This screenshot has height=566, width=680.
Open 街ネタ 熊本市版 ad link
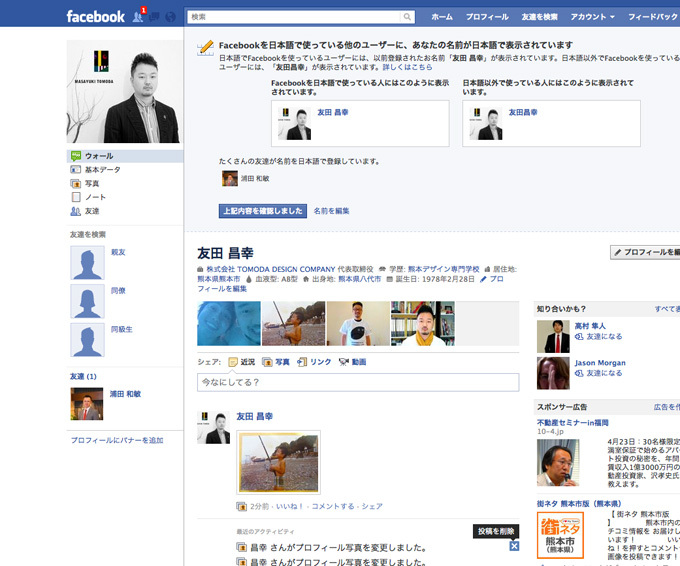[x=579, y=504]
